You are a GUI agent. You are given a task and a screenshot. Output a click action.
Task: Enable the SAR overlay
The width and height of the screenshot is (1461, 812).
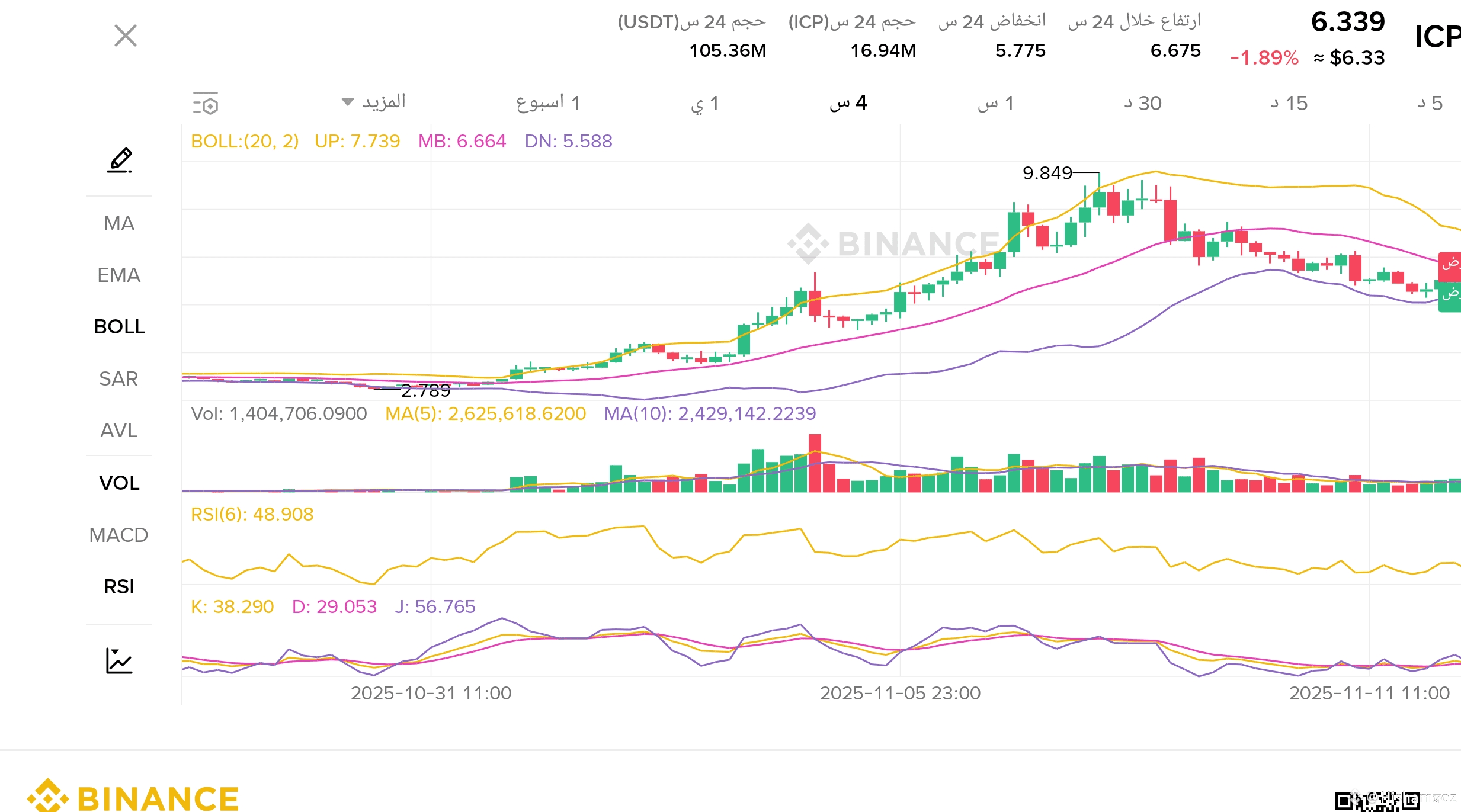[x=119, y=378]
